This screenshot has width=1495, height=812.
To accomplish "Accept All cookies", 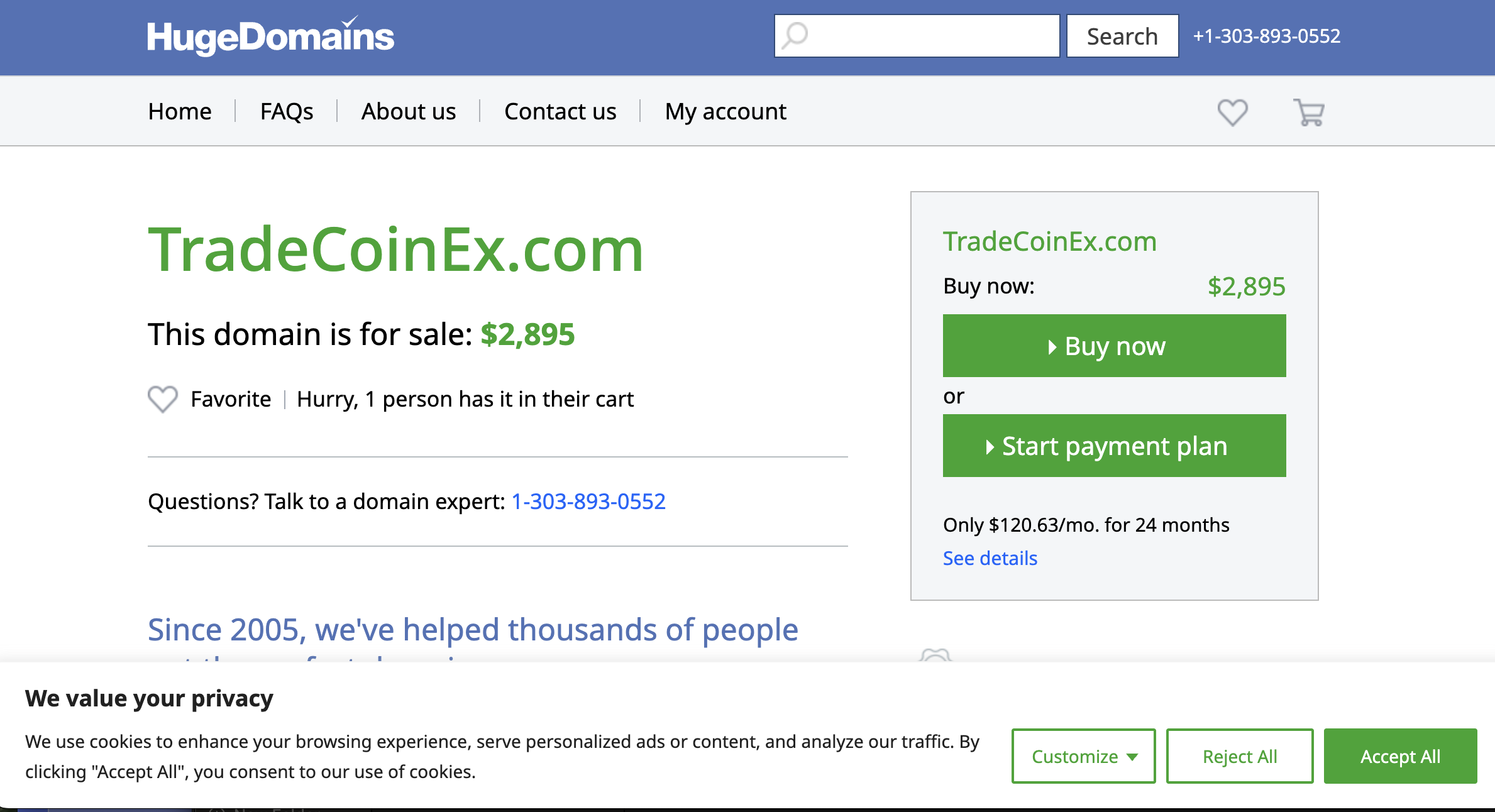I will 1400,756.
